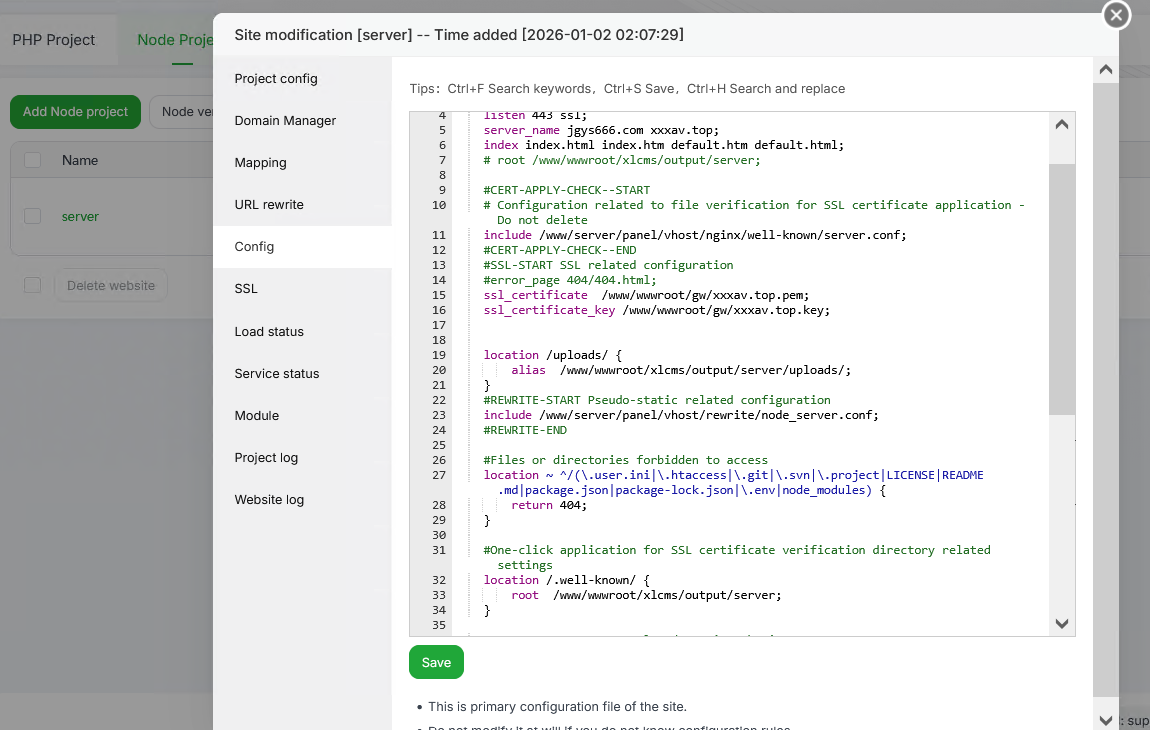Open the Project config section
The width and height of the screenshot is (1150, 730).
(276, 79)
